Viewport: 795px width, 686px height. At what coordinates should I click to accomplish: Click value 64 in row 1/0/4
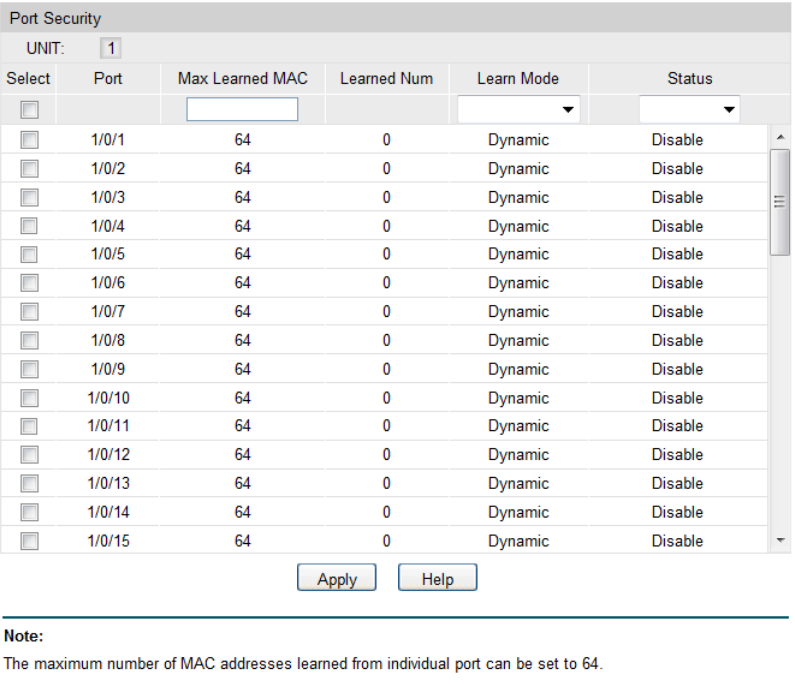click(x=243, y=226)
